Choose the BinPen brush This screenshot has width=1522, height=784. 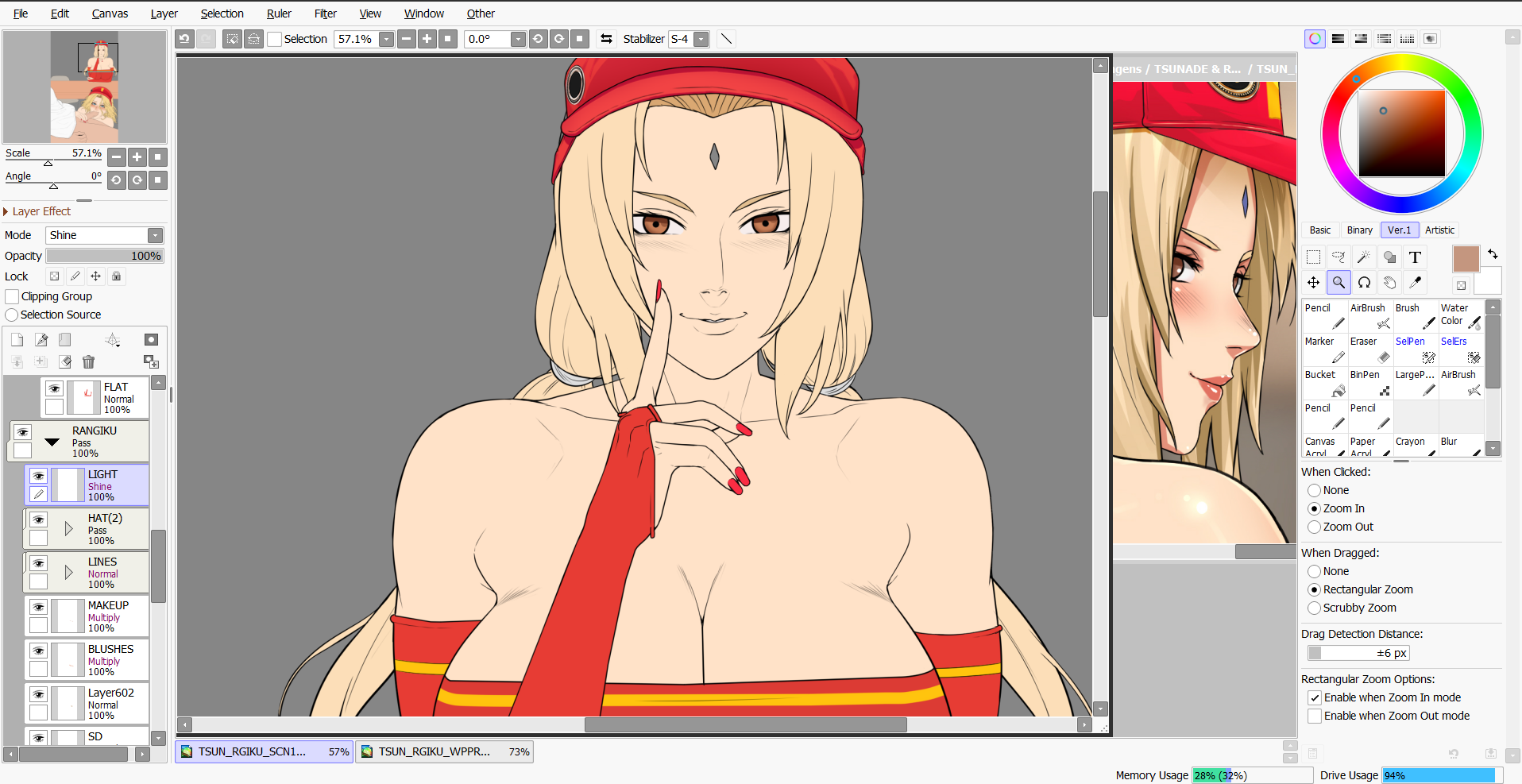(x=1370, y=383)
